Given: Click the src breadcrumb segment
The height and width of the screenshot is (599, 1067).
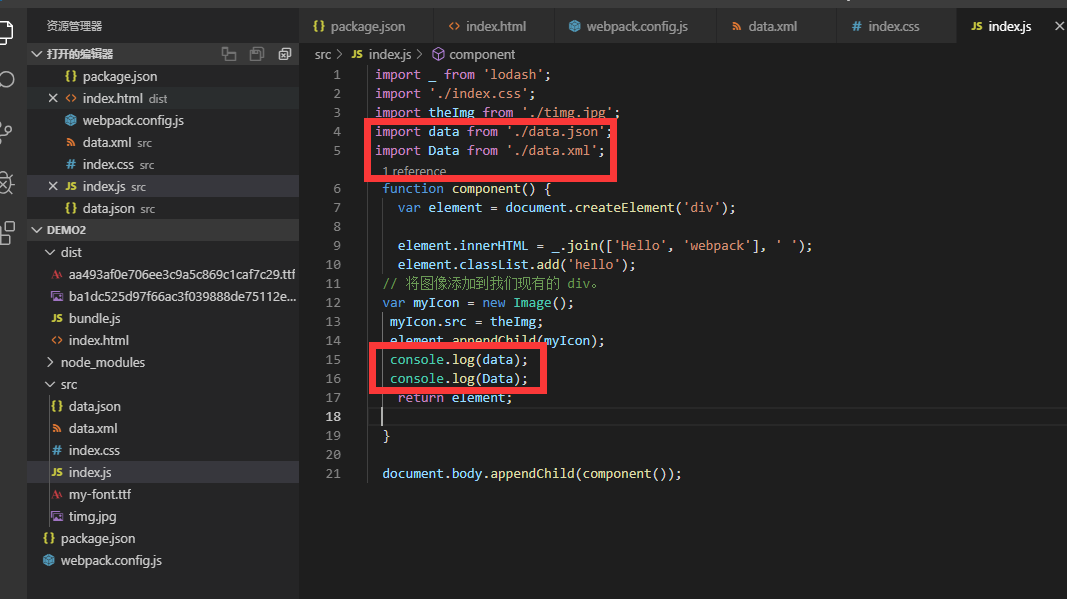Looking at the screenshot, I should pos(323,54).
